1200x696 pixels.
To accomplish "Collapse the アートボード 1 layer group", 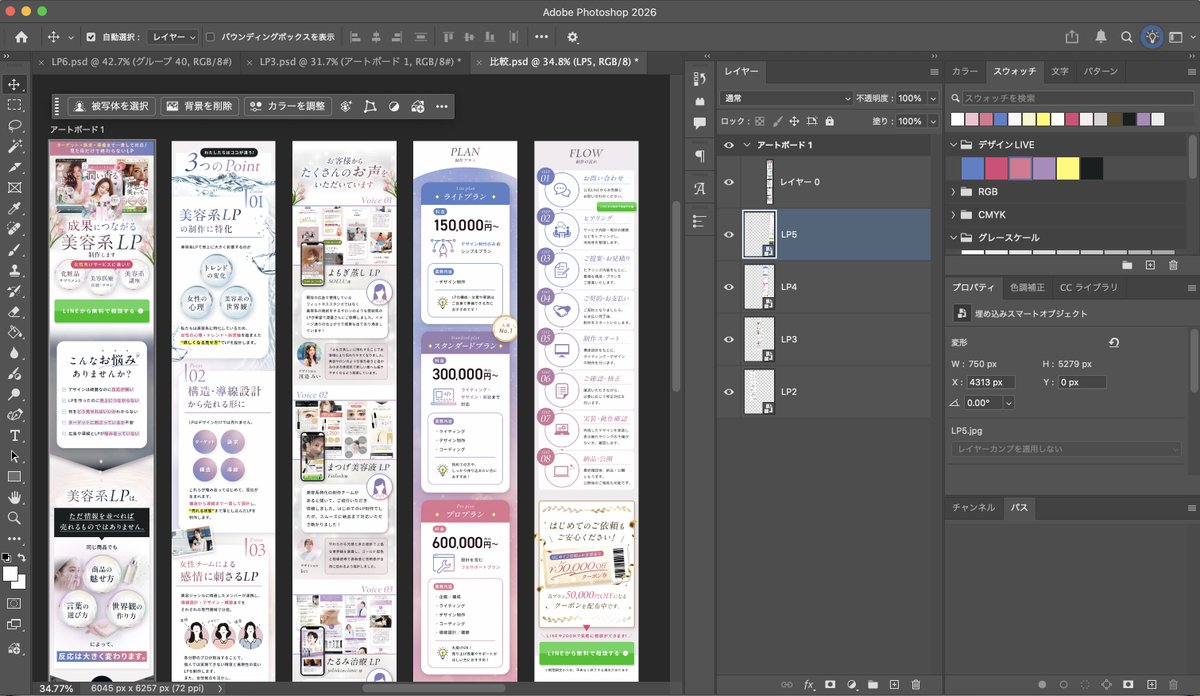I will (745, 145).
